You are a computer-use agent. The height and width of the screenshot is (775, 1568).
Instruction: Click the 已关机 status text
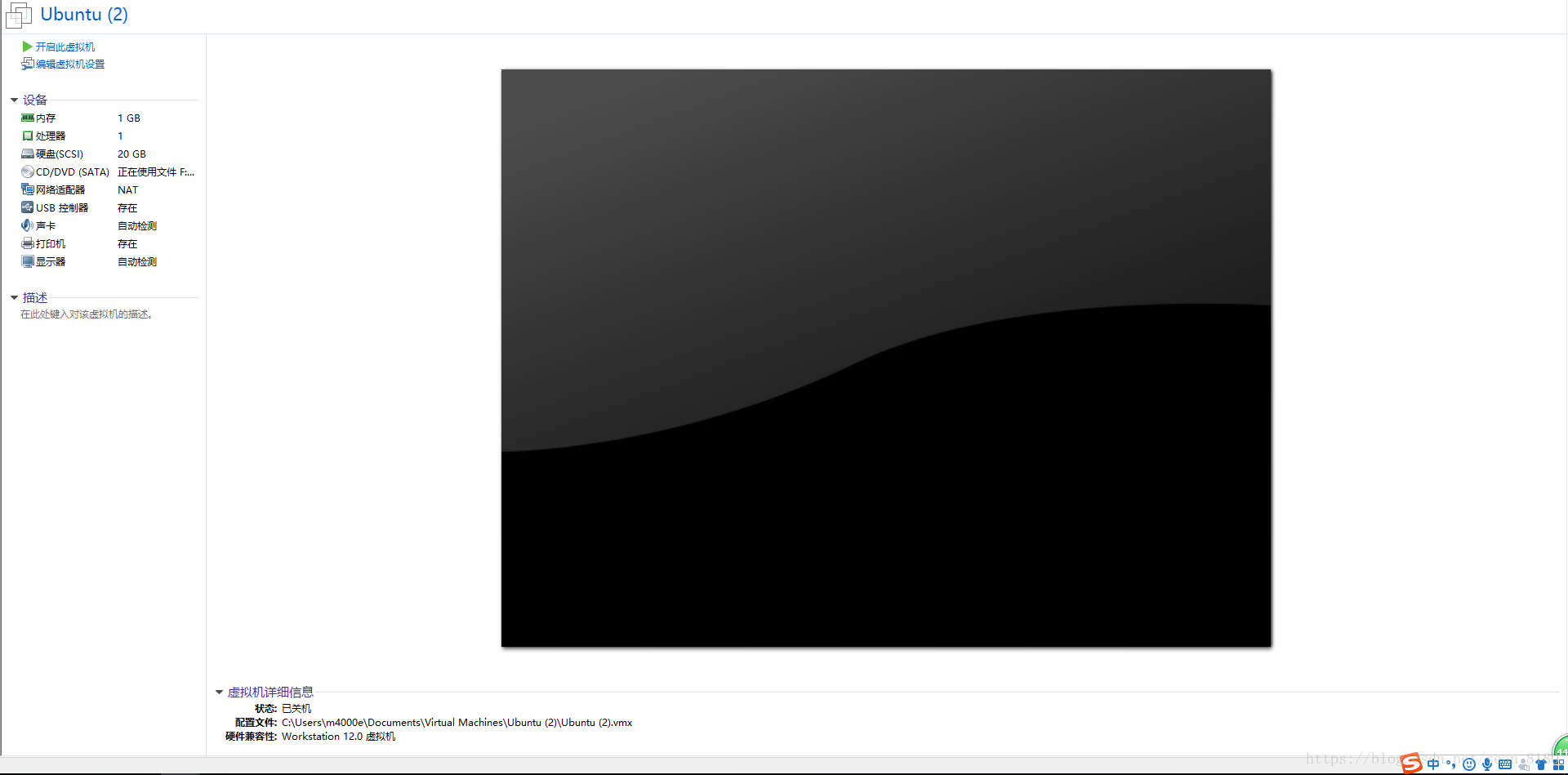click(x=296, y=708)
